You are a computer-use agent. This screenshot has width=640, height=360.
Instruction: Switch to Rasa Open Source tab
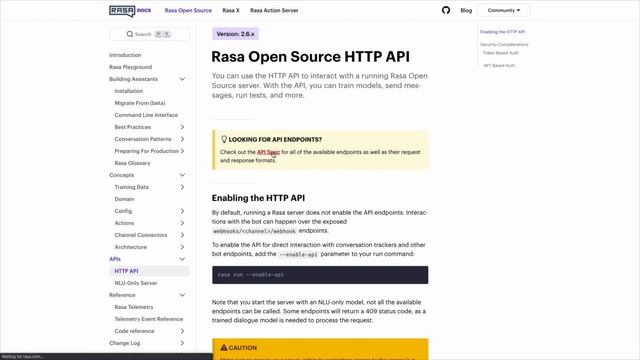click(188, 11)
